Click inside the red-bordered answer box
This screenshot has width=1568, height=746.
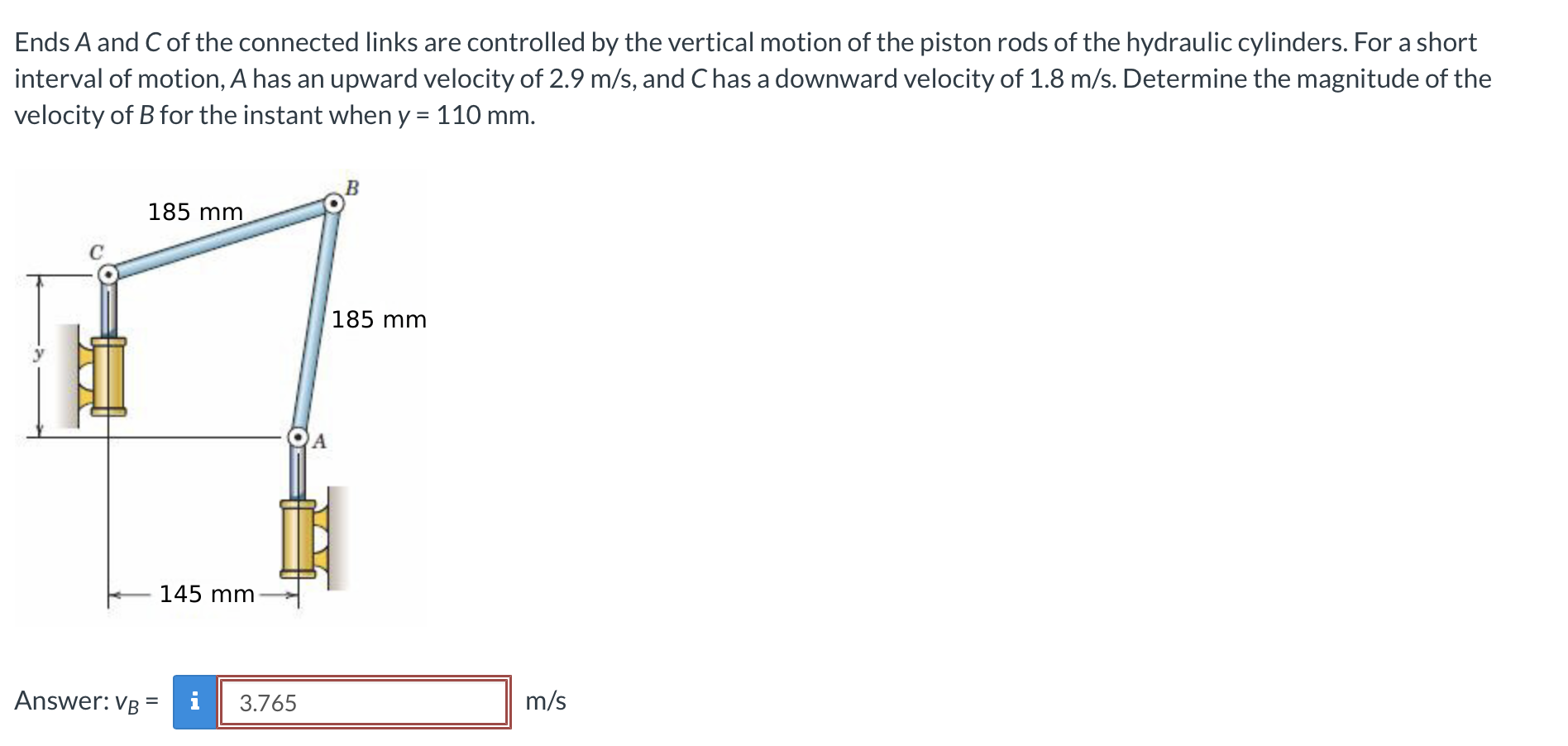(364, 703)
